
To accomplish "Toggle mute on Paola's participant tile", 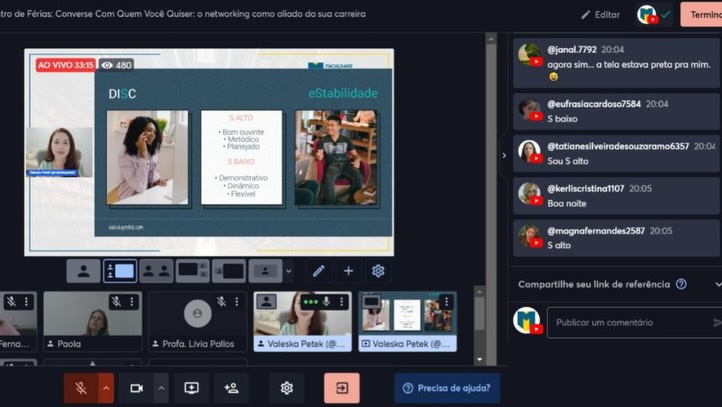I will (x=116, y=302).
